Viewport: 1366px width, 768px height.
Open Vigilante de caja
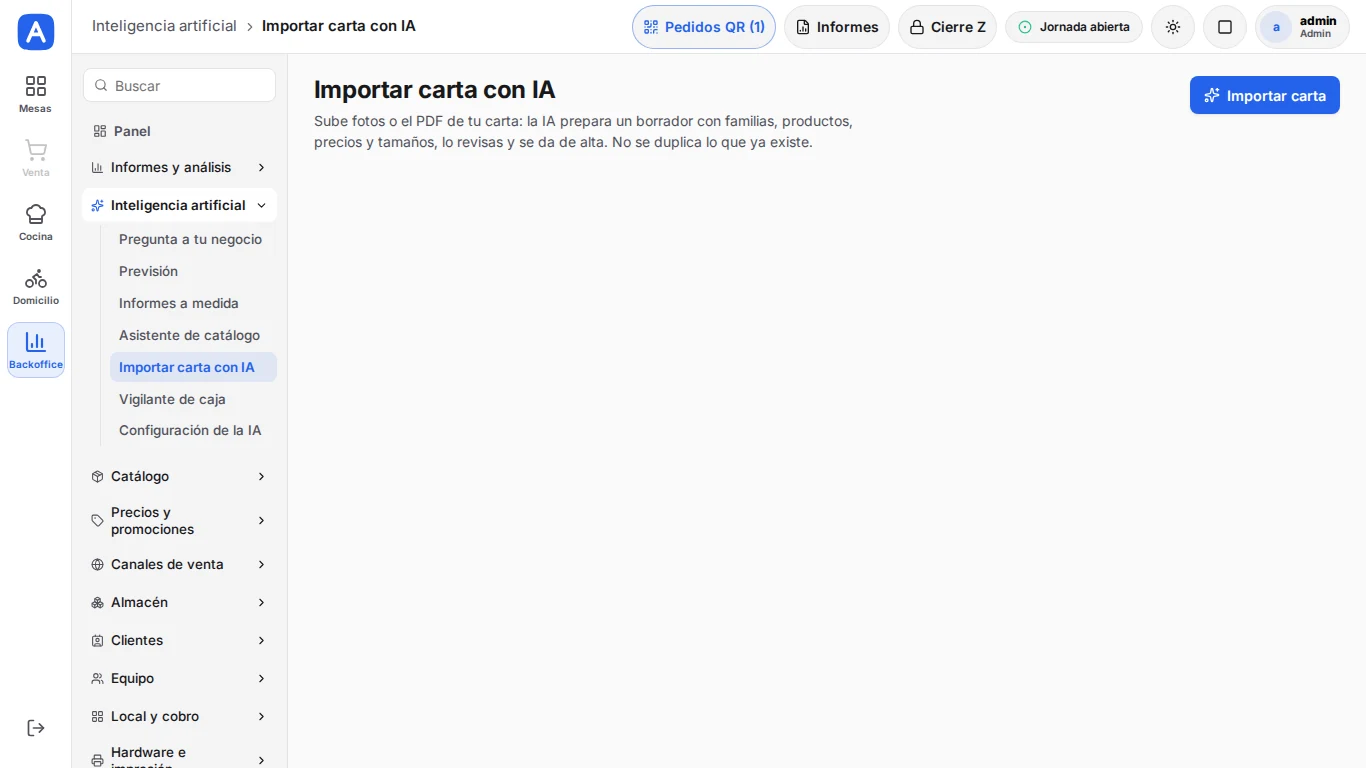click(x=192, y=399)
